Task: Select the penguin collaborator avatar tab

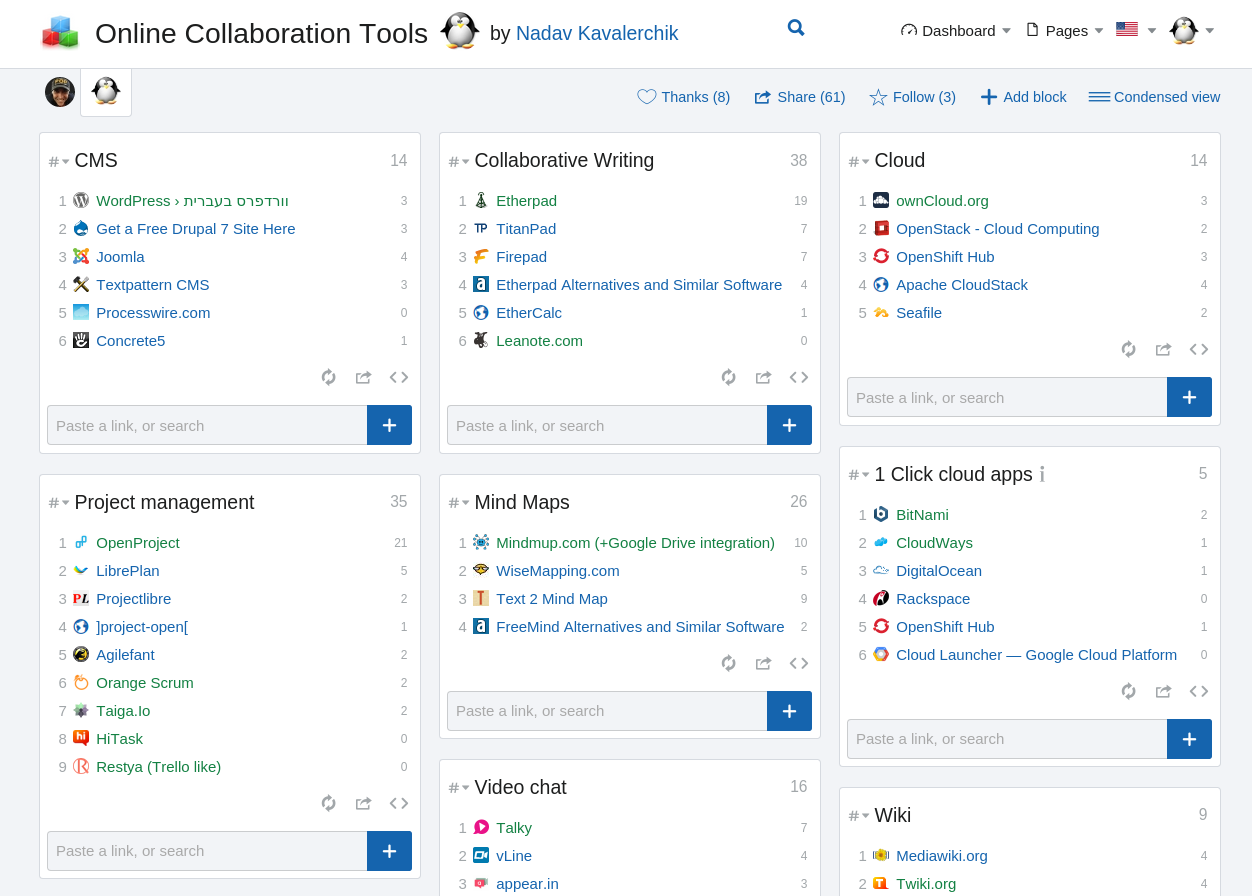Action: point(106,91)
